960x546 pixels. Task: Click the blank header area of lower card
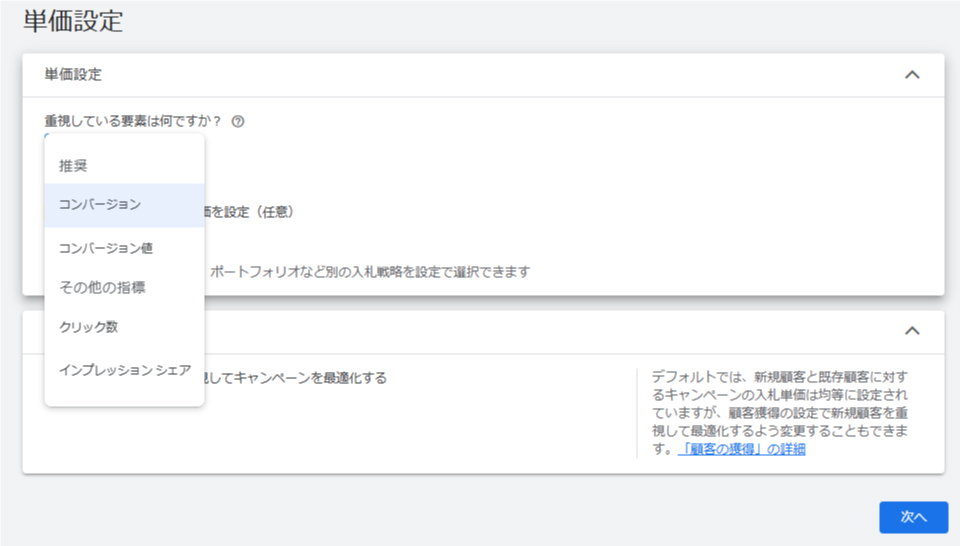click(550, 331)
